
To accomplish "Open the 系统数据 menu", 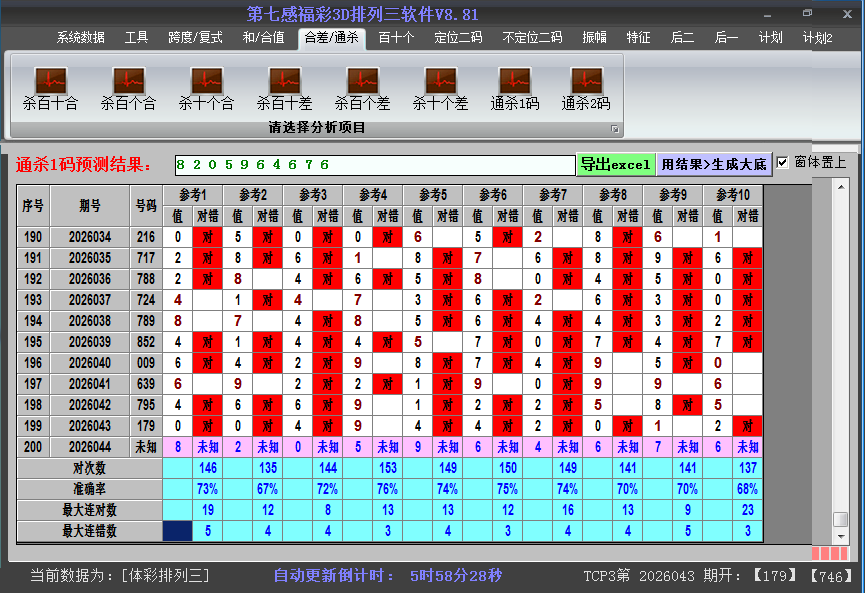I will pos(80,38).
